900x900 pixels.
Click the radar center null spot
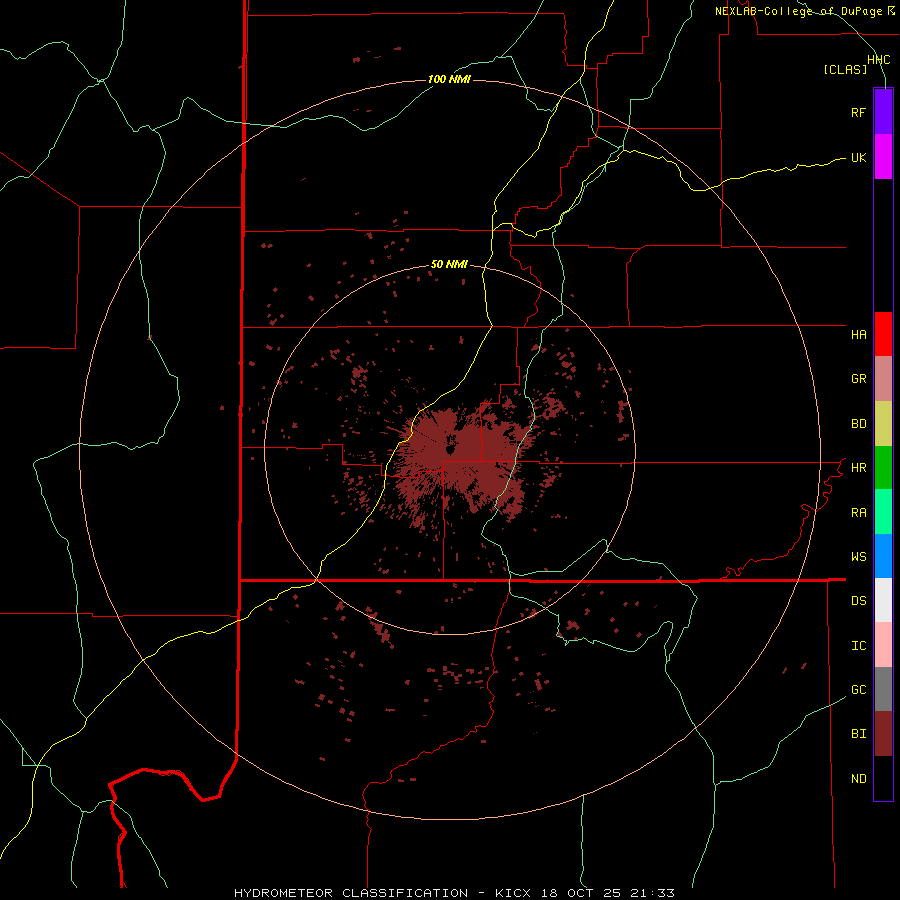point(451,444)
